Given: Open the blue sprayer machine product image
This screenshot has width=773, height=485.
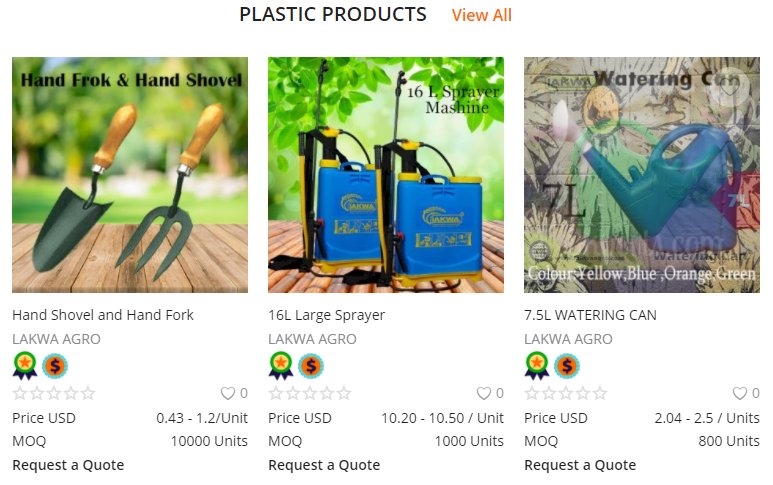Looking at the screenshot, I should 386,175.
